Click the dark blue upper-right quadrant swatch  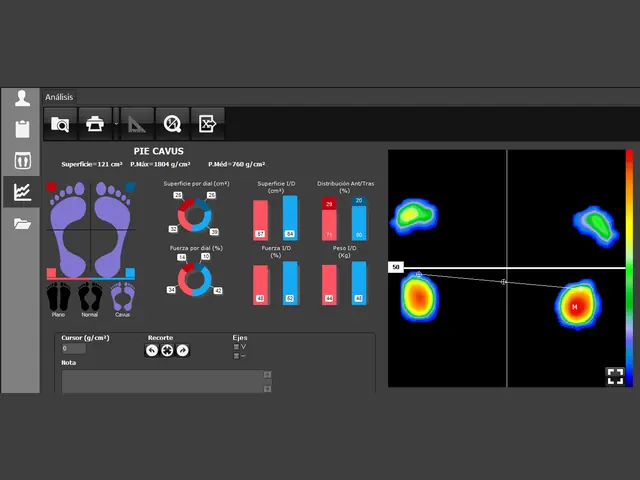tap(130, 187)
